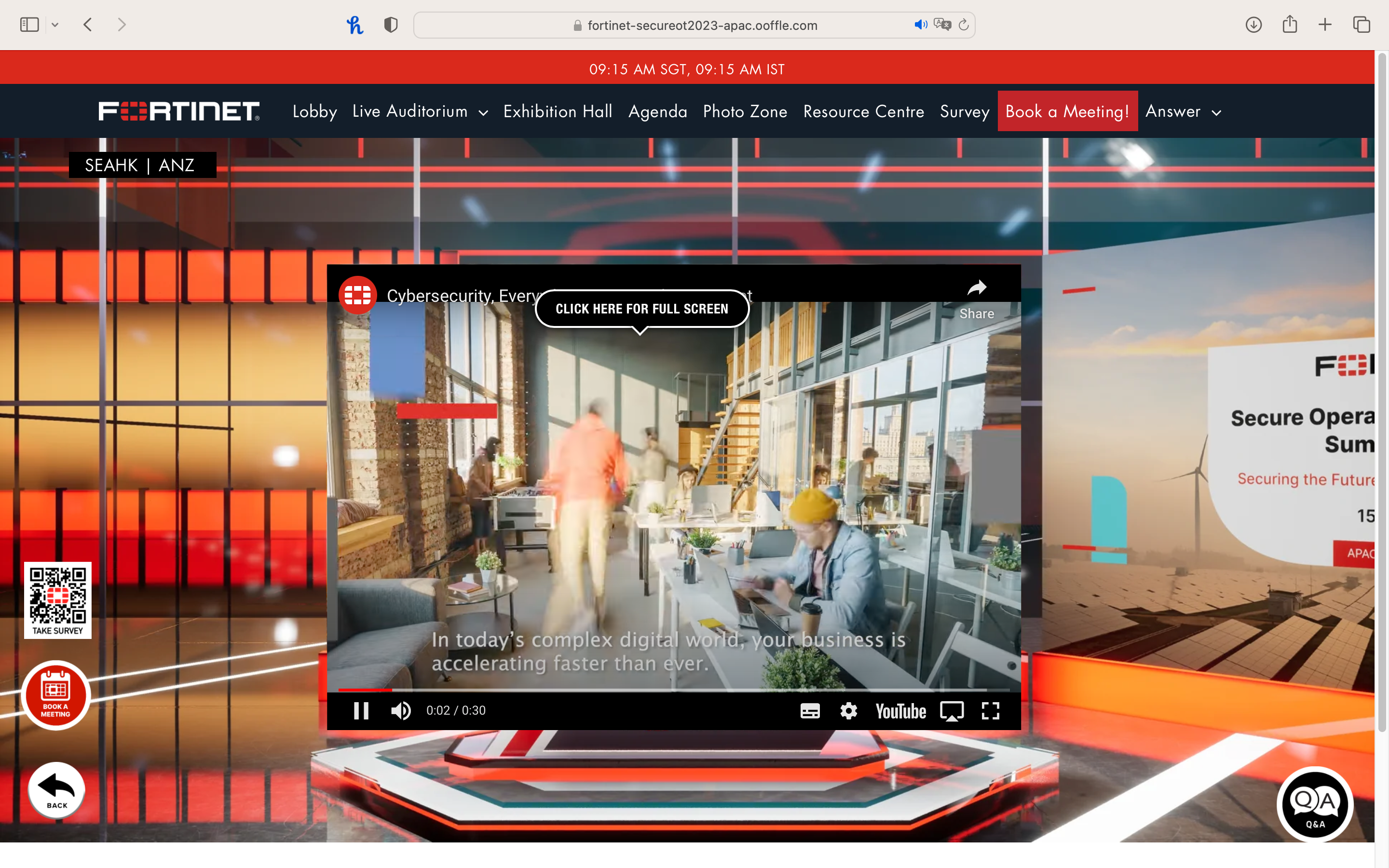The height and width of the screenshot is (868, 1389).
Task: Mute the video volume speaker icon
Action: tap(401, 711)
